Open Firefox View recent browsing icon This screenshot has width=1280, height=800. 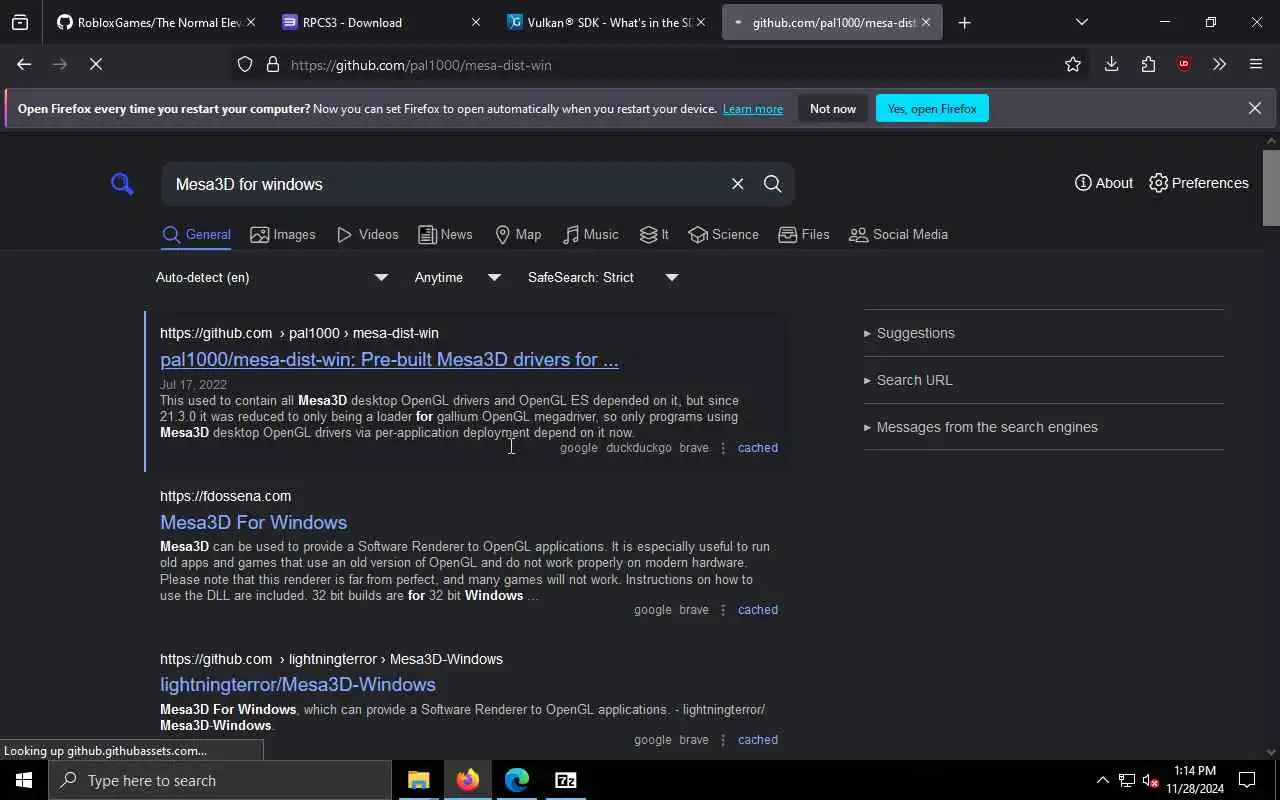(x=20, y=22)
